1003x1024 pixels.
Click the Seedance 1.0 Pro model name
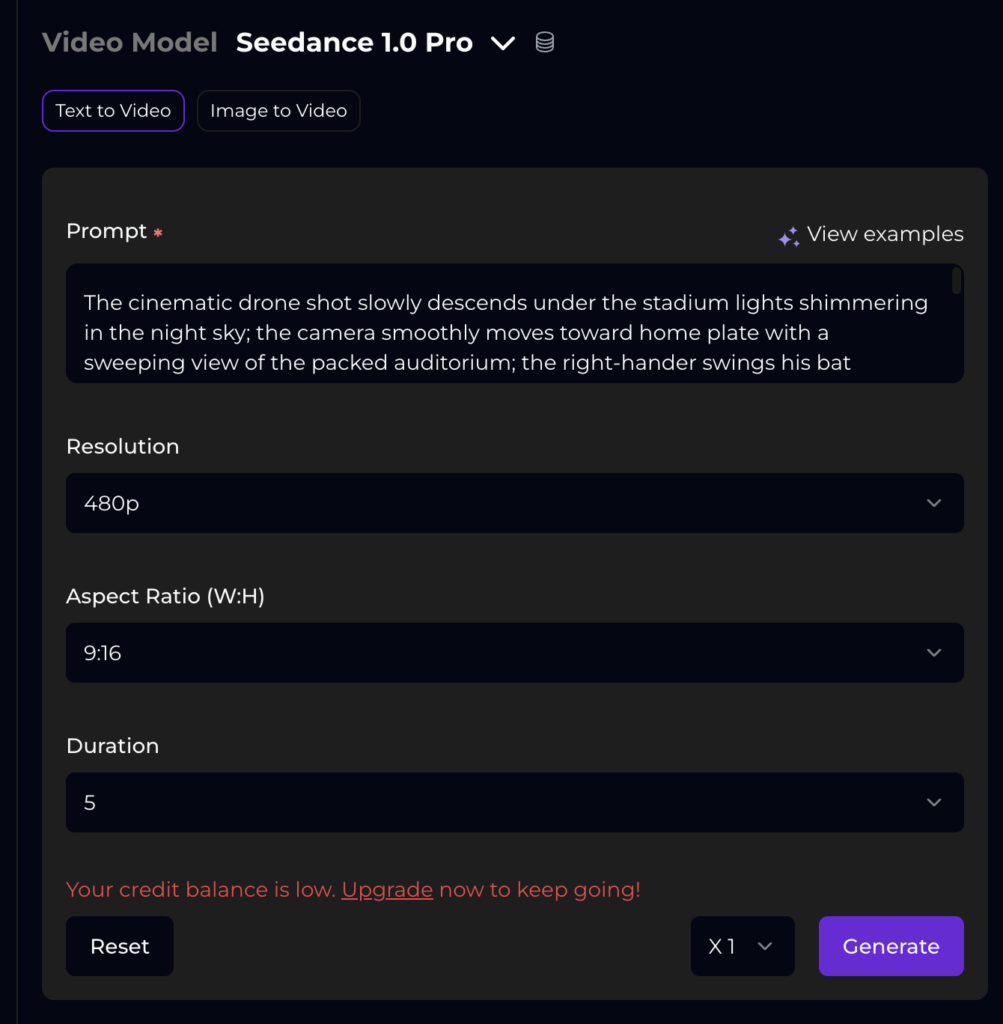[x=354, y=42]
